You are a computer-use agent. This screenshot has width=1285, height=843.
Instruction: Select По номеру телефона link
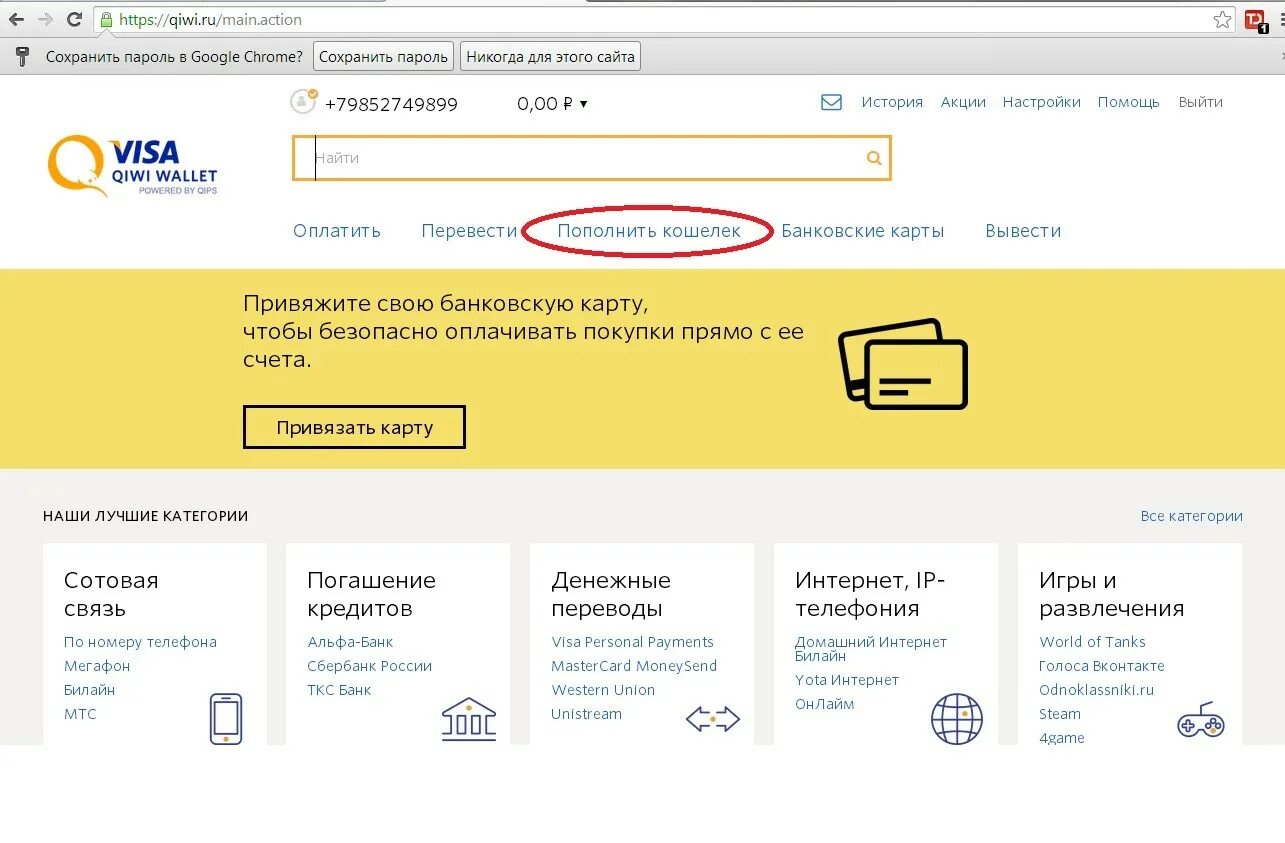[x=140, y=642]
